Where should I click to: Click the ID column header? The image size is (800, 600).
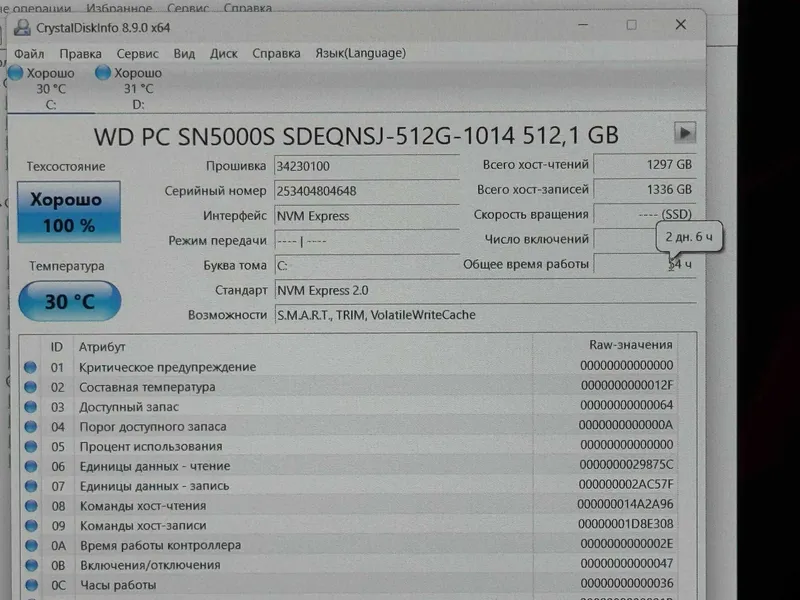coord(57,347)
